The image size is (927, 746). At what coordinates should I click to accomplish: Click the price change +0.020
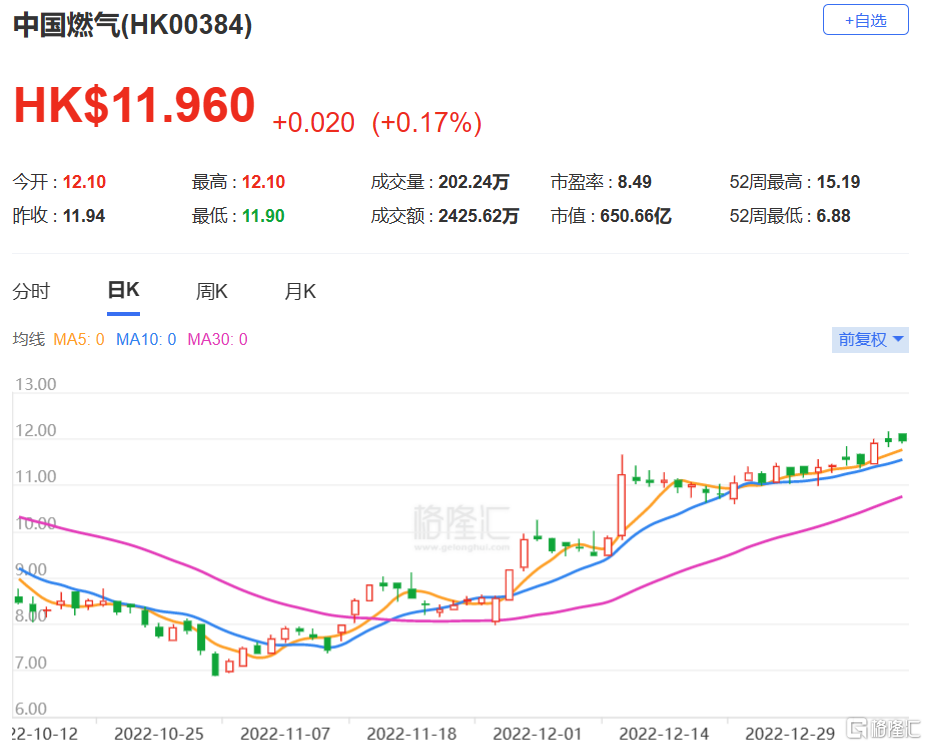(313, 123)
